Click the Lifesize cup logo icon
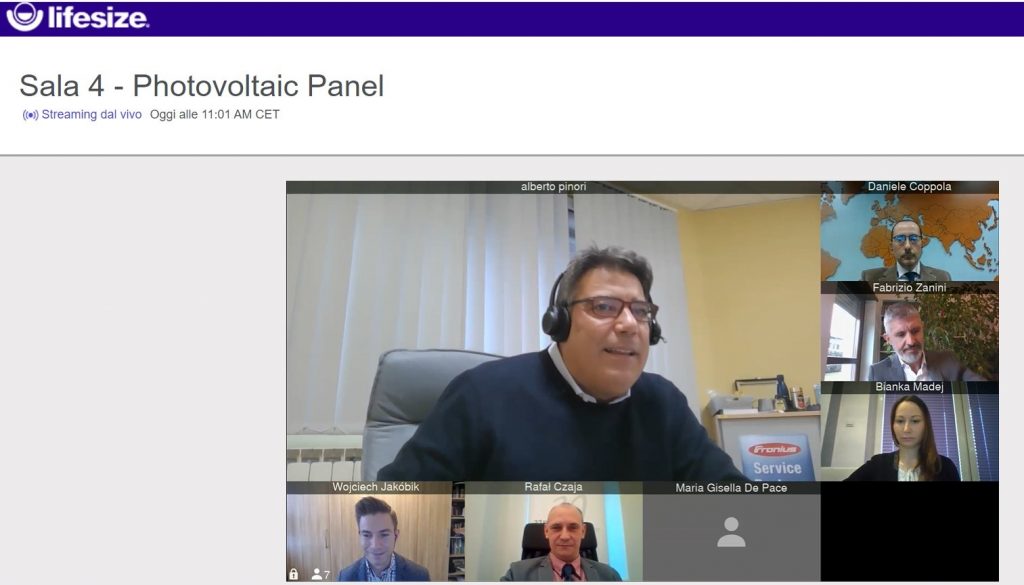Screen dimensions: 1024x585 tap(25, 16)
